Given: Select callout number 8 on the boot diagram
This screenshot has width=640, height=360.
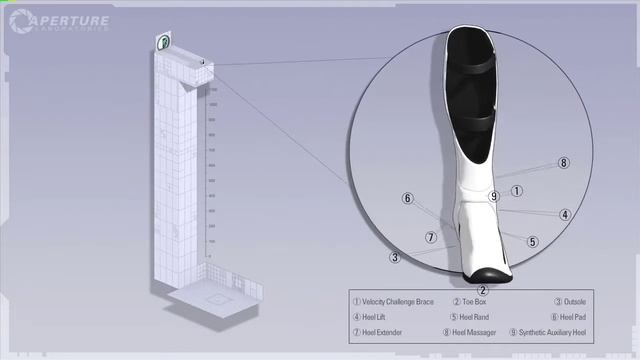Looking at the screenshot, I should coord(564,163).
